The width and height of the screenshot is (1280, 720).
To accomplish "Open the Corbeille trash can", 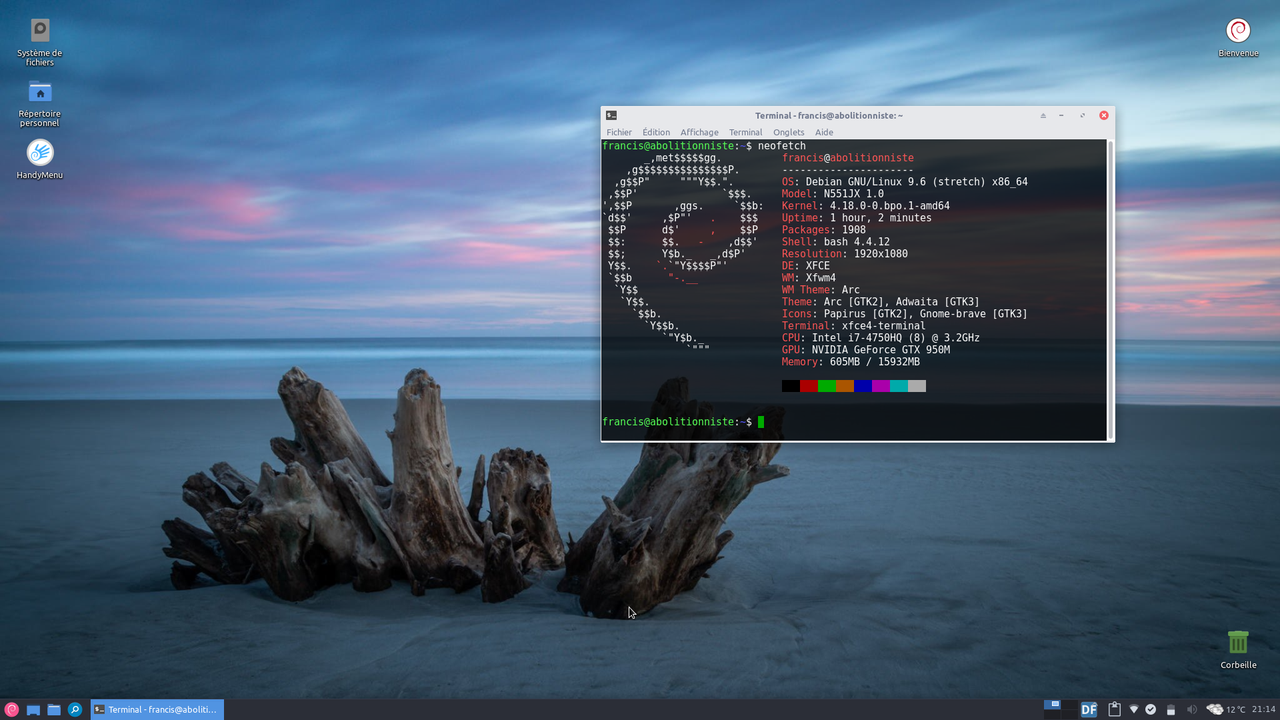I will [1237, 642].
